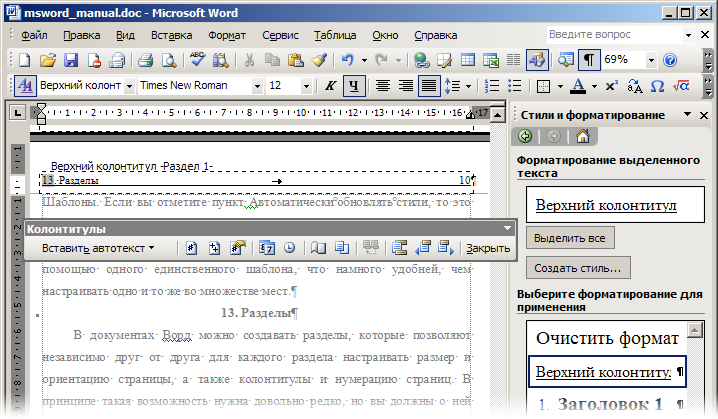Show previous header section icon
Screen dimensions: 718x419
click(422, 248)
